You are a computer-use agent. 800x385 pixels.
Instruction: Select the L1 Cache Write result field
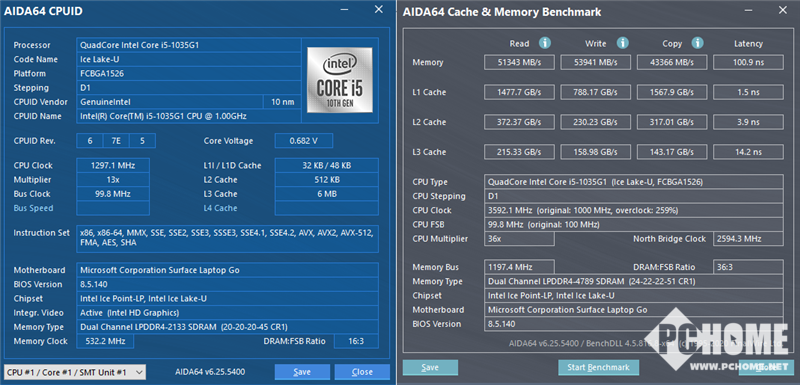[595, 92]
